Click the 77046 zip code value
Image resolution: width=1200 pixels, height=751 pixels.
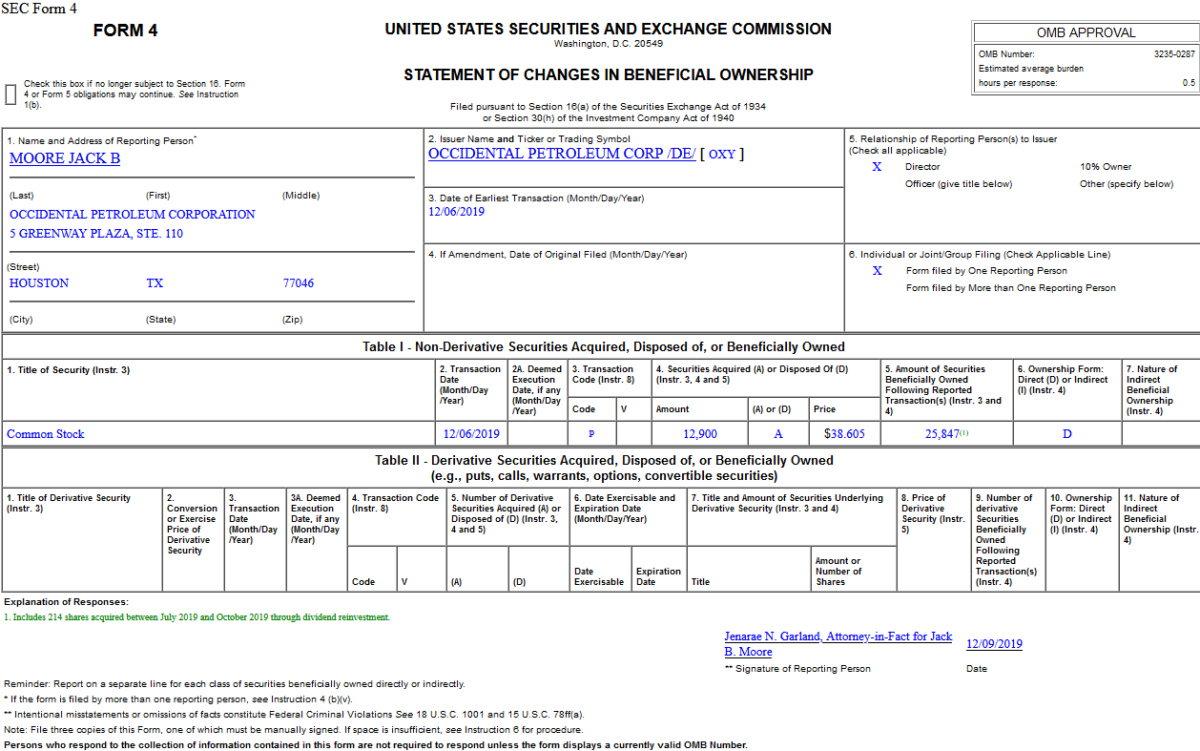pos(298,283)
